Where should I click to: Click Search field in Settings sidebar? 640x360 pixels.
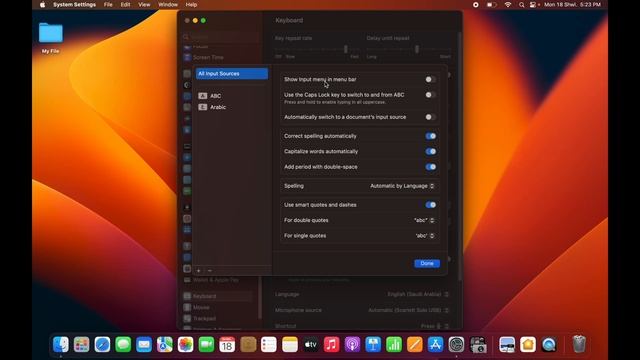[x=220, y=37]
